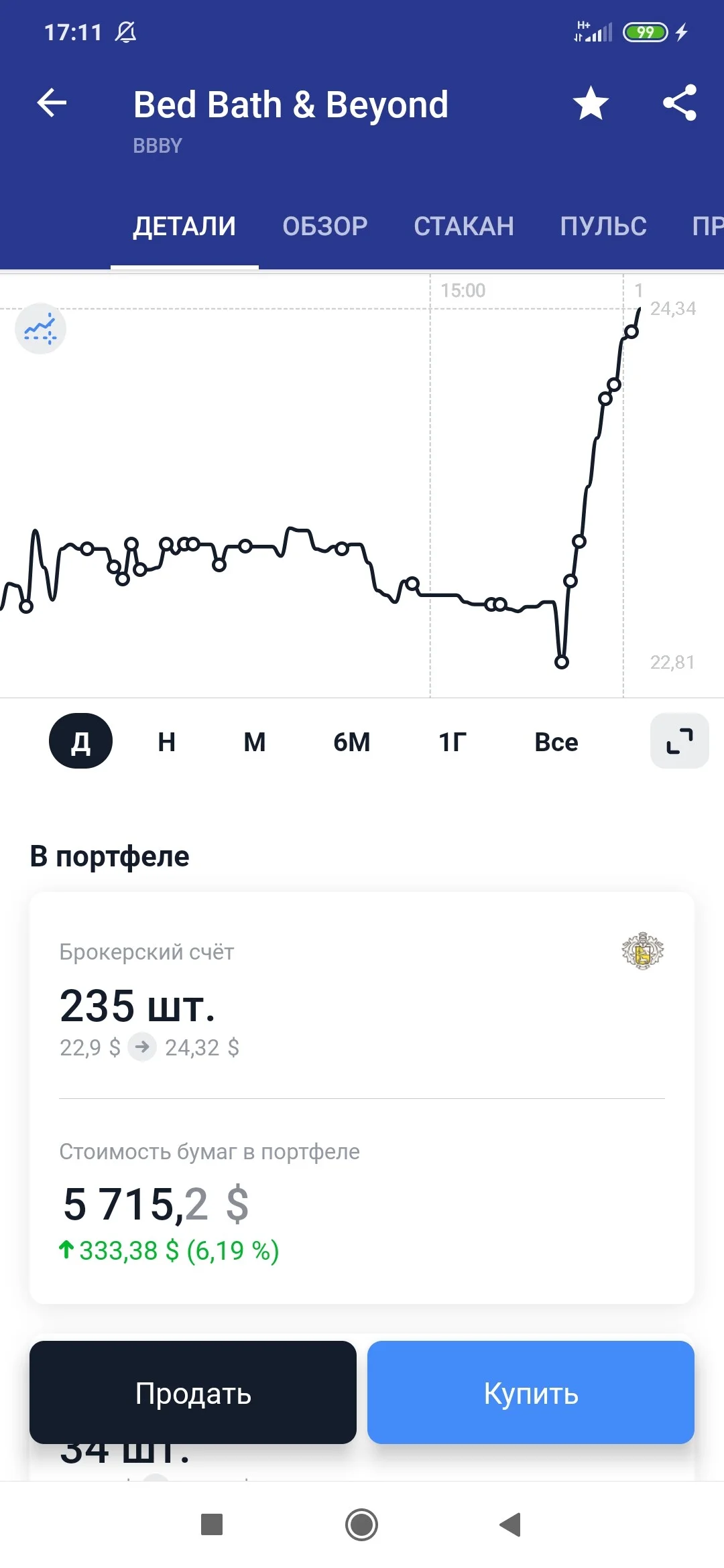This screenshot has width=724, height=1568.
Task: Select the 6М chart period
Action: click(352, 742)
